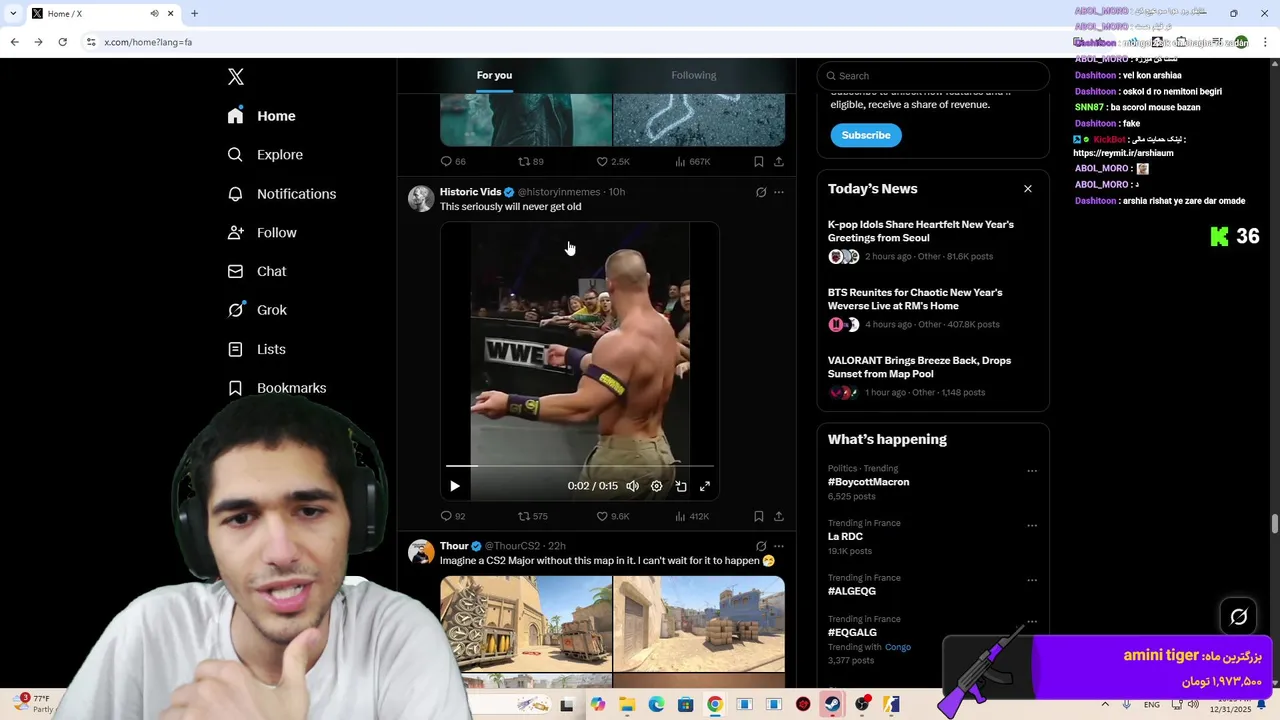Share the post with 667K views

779,162
